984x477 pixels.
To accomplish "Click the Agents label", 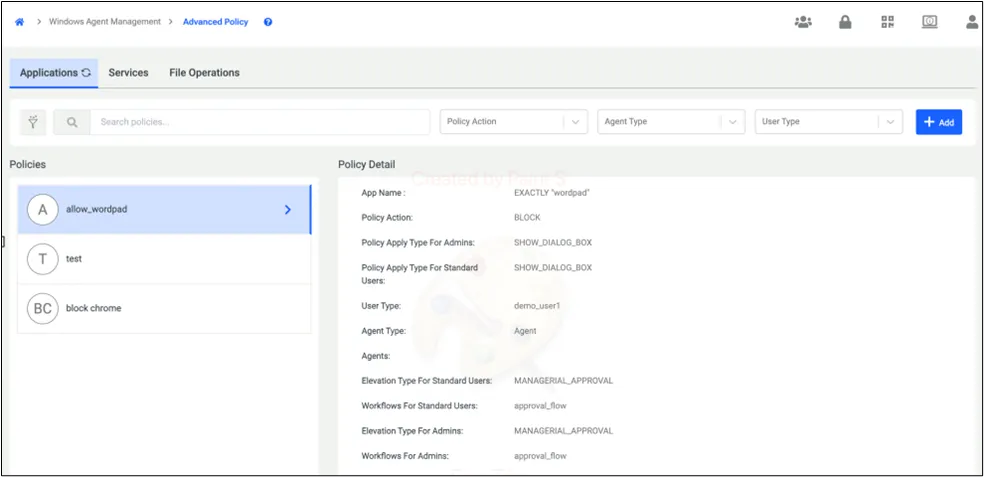I will [376, 356].
